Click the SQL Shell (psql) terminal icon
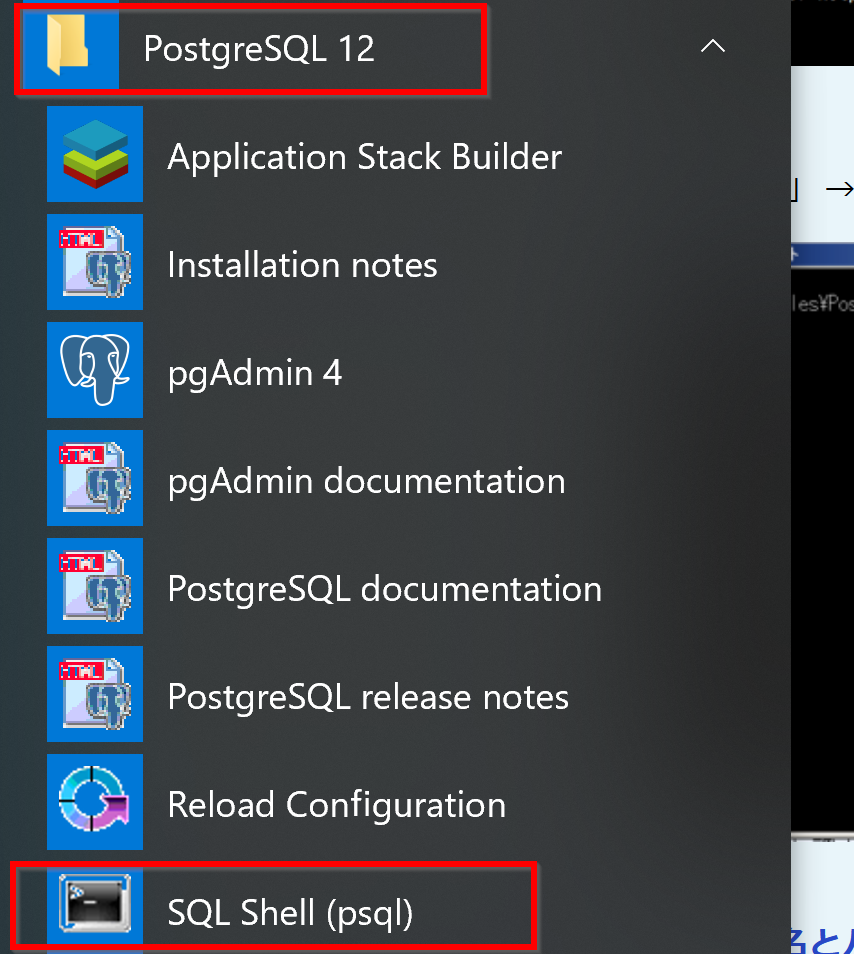 click(x=95, y=904)
